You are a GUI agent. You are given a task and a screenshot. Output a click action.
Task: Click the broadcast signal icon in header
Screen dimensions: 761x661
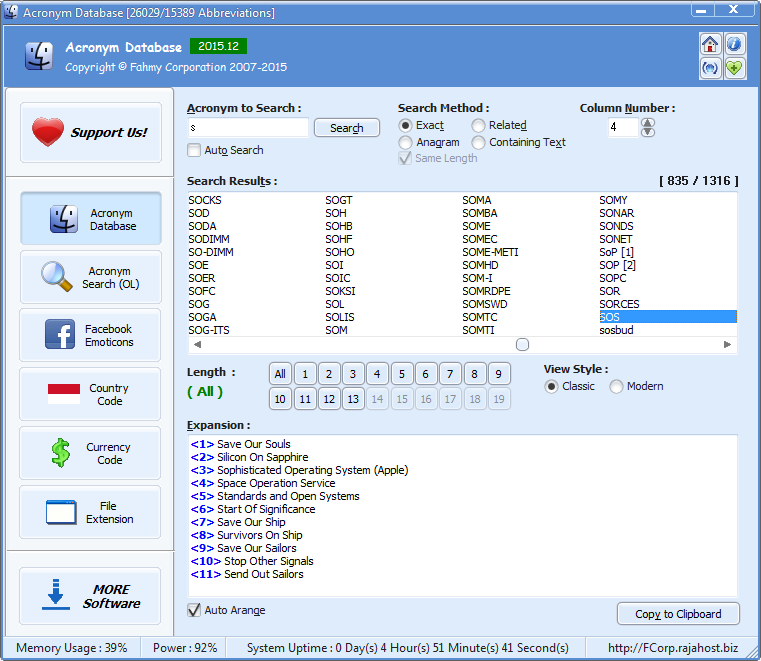pyautogui.click(x=710, y=68)
